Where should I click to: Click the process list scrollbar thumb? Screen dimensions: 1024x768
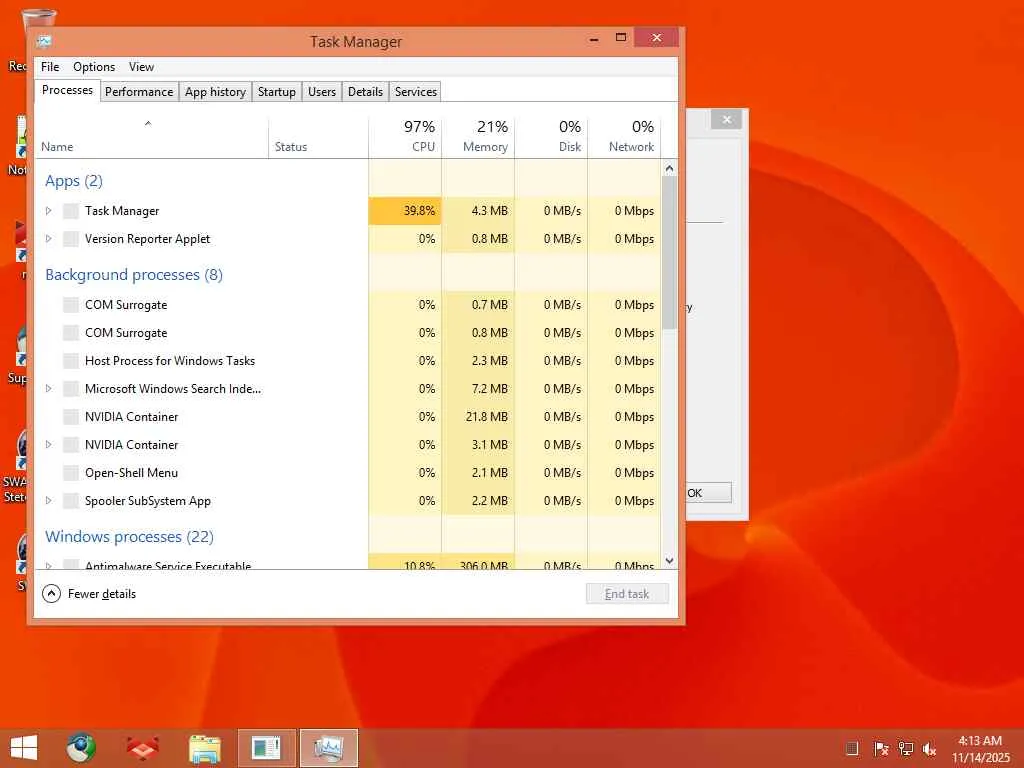(x=669, y=252)
